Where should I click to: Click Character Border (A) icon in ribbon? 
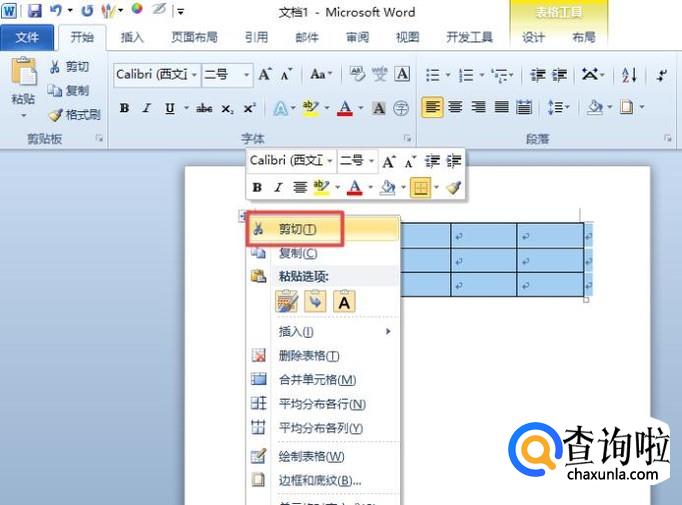[x=402, y=74]
